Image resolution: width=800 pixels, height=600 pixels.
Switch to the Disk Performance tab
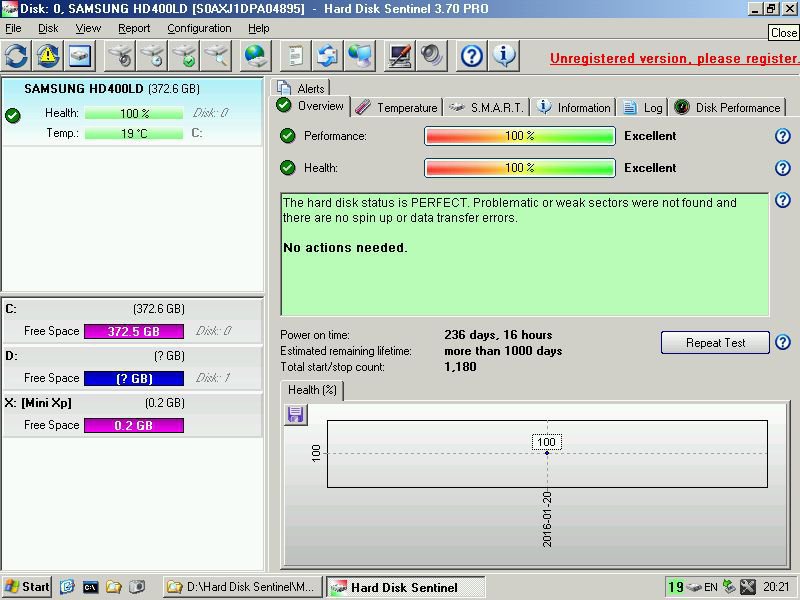[727, 108]
